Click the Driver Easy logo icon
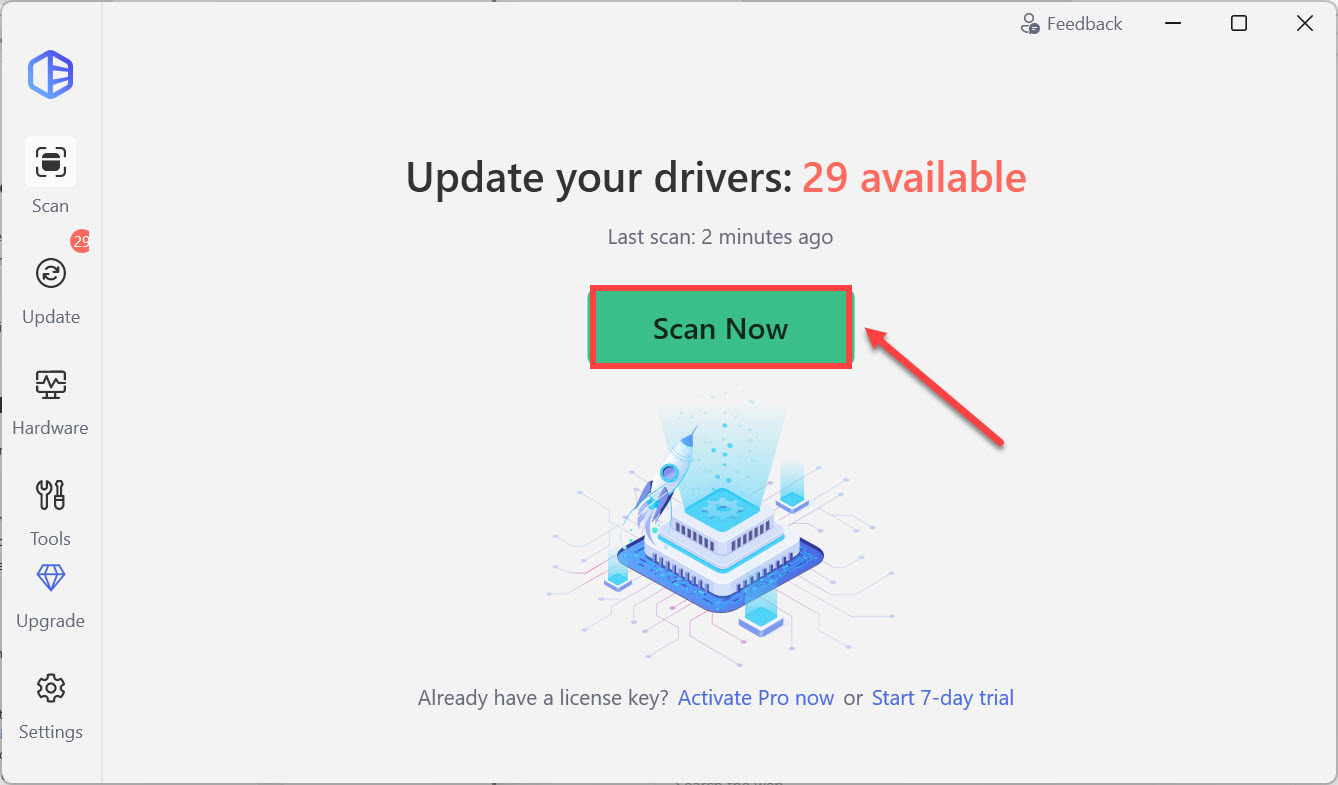Screen dimensions: 1338x785 pos(50,74)
